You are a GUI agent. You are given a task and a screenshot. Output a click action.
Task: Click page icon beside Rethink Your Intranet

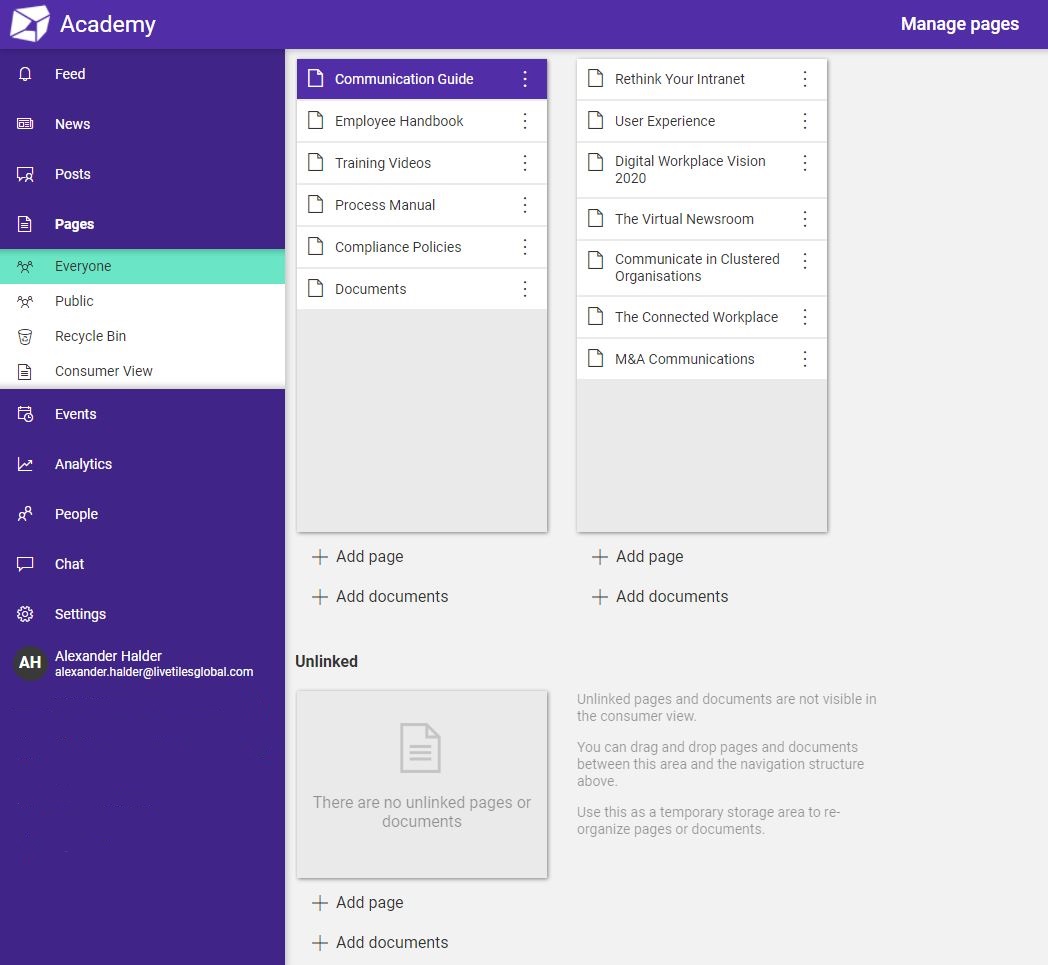point(596,78)
